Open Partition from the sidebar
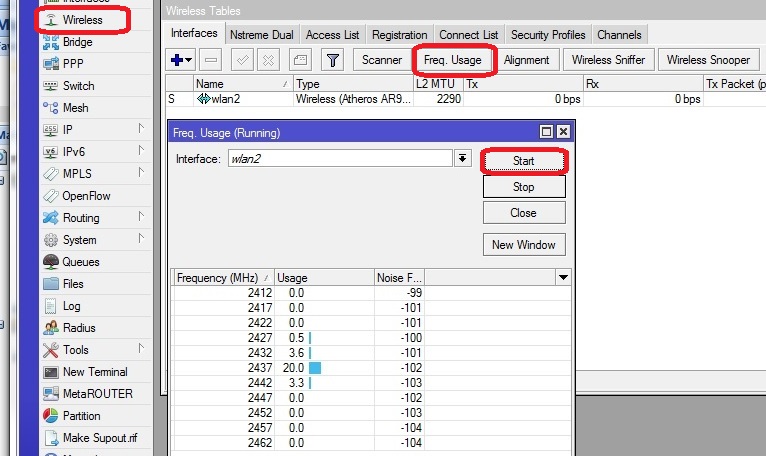Viewport: 766px width, 456px height. [x=81, y=416]
